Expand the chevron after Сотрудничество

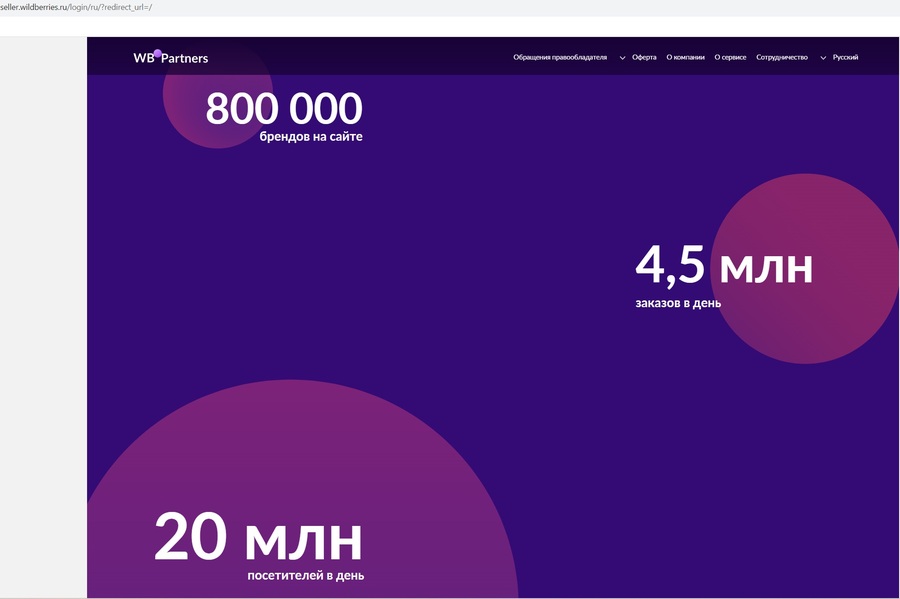(x=823, y=58)
